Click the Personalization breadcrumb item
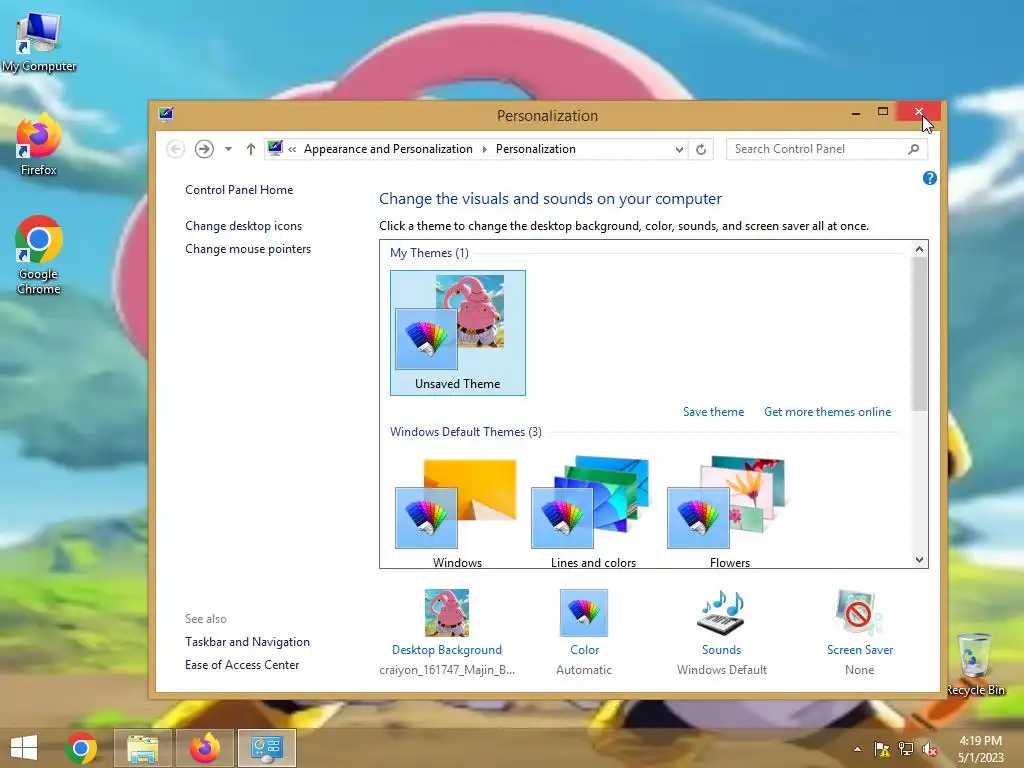1024x768 pixels. (536, 149)
